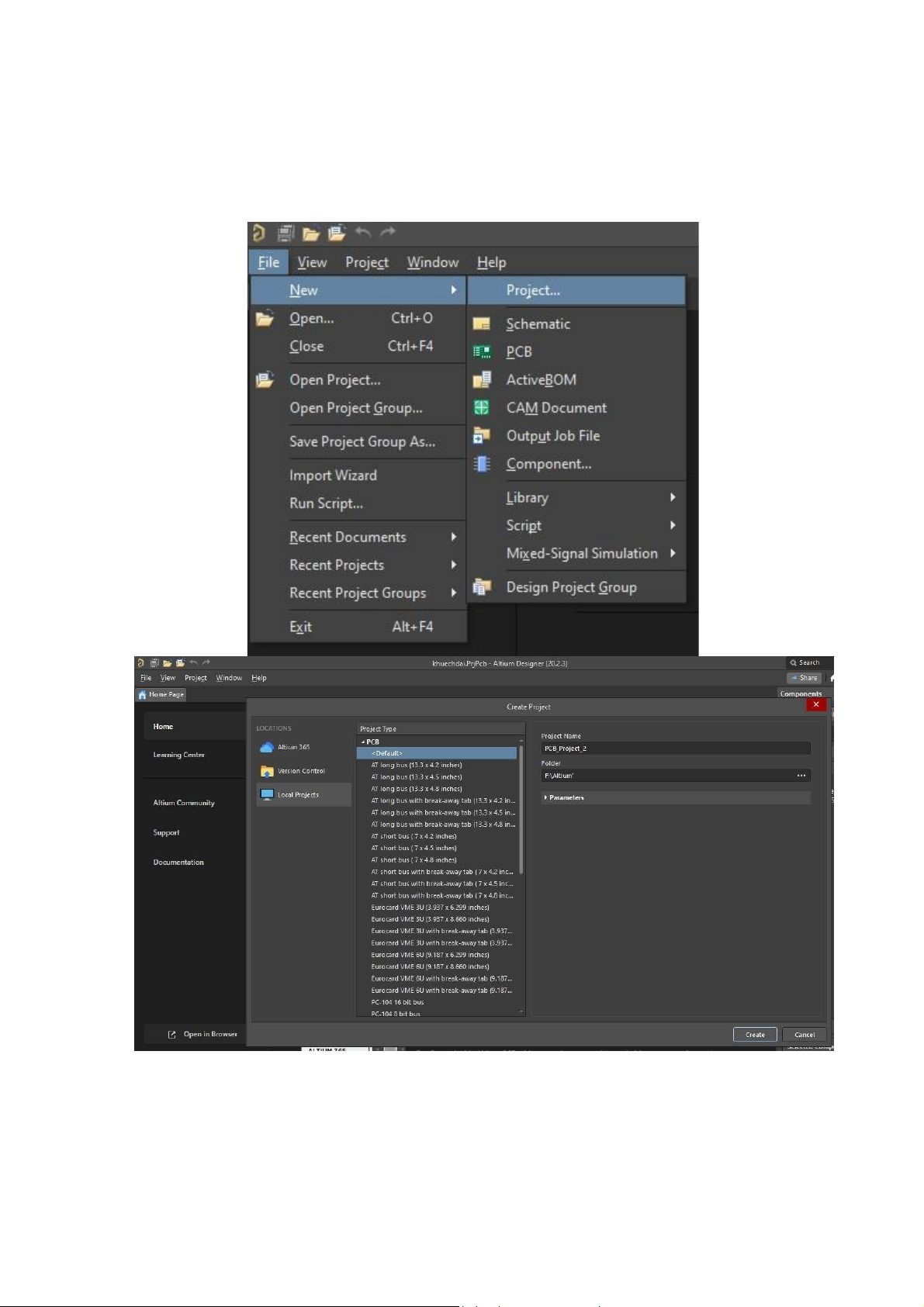Screen dimensions: 924x1307
Task: Collapse the PCB project type tree
Action: point(362,742)
